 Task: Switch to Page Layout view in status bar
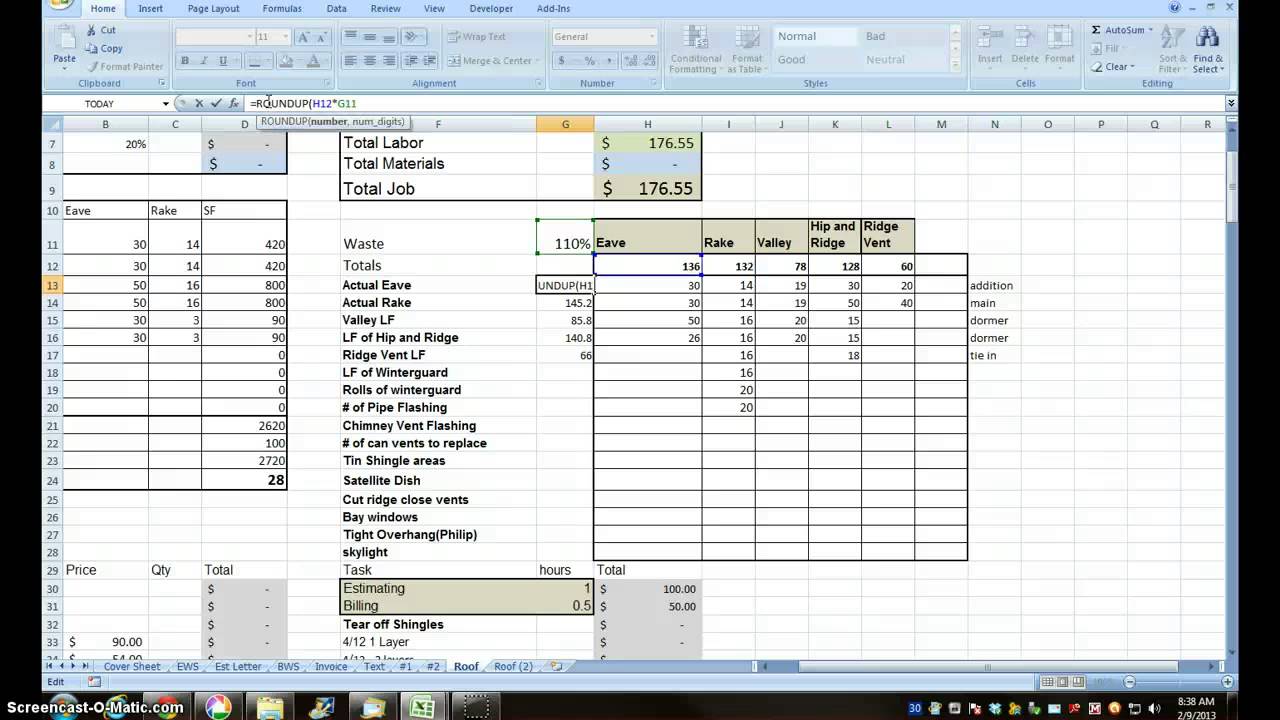[1064, 682]
